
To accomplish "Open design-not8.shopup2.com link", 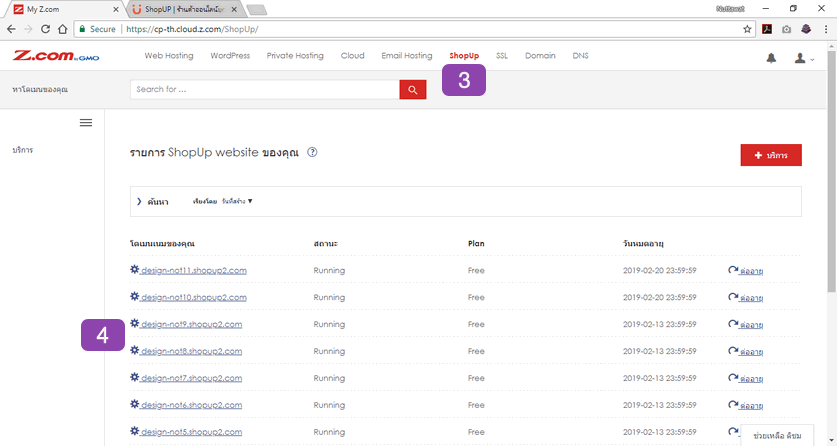I will [x=192, y=351].
